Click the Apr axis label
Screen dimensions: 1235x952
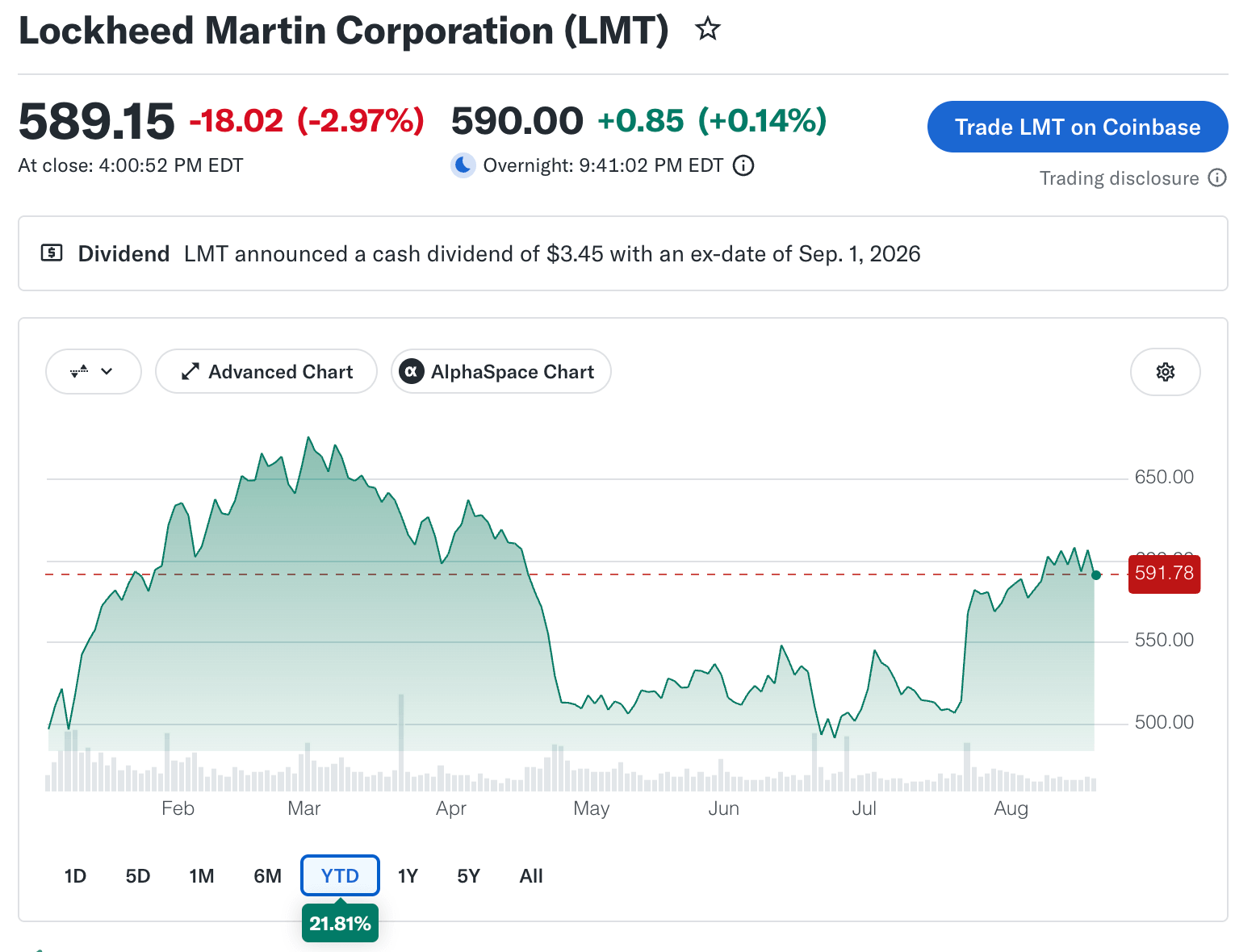451,808
